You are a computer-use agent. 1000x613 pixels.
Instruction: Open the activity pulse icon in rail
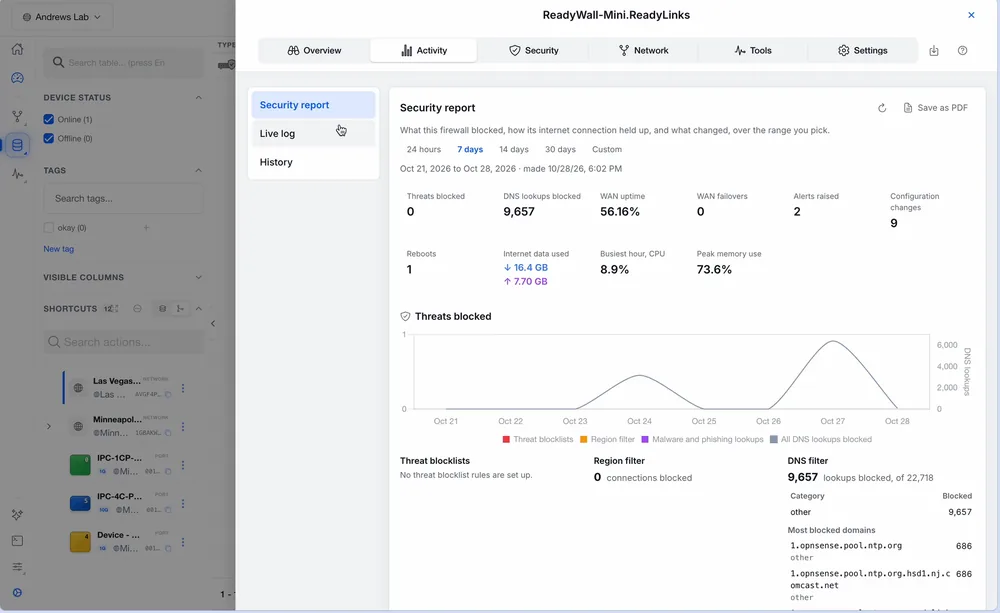point(17,174)
